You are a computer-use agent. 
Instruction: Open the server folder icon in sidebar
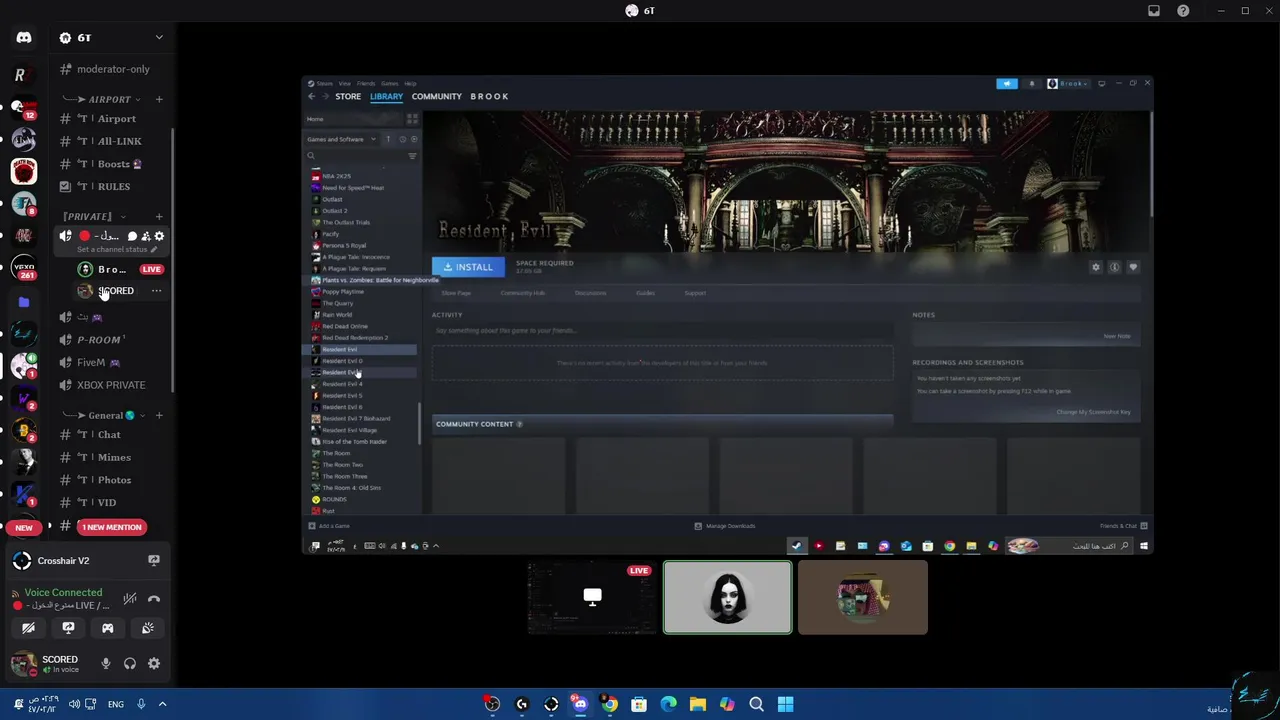pyautogui.click(x=24, y=301)
